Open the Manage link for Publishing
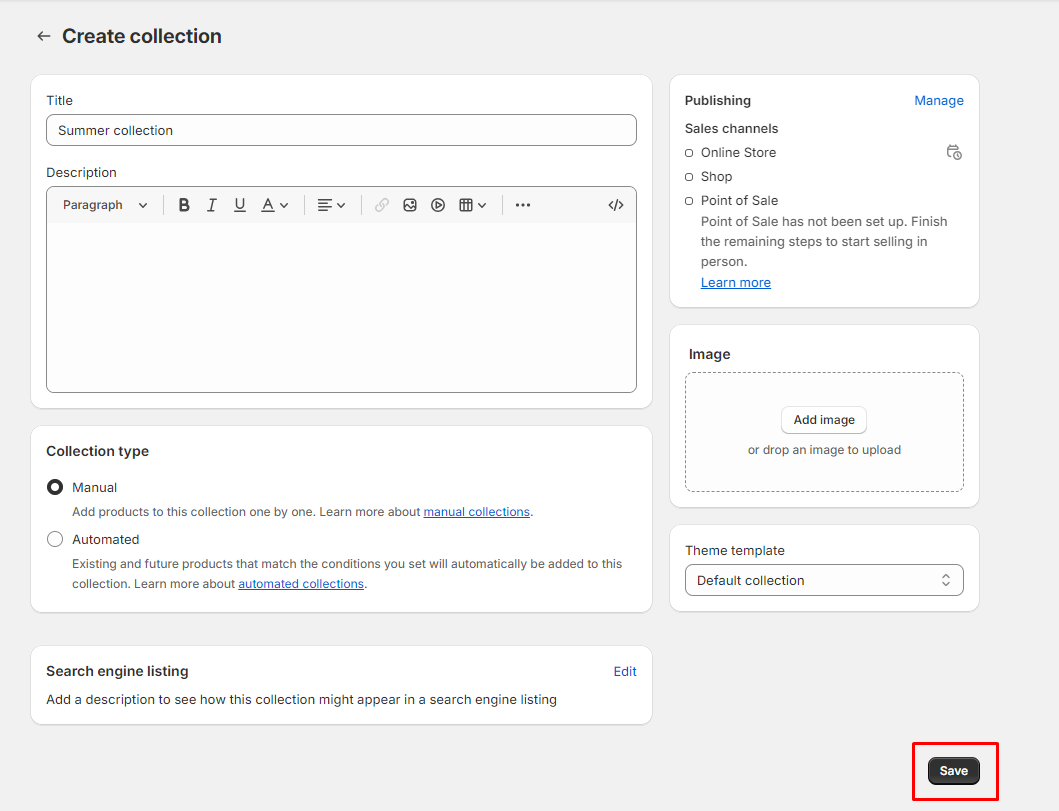 (x=938, y=100)
